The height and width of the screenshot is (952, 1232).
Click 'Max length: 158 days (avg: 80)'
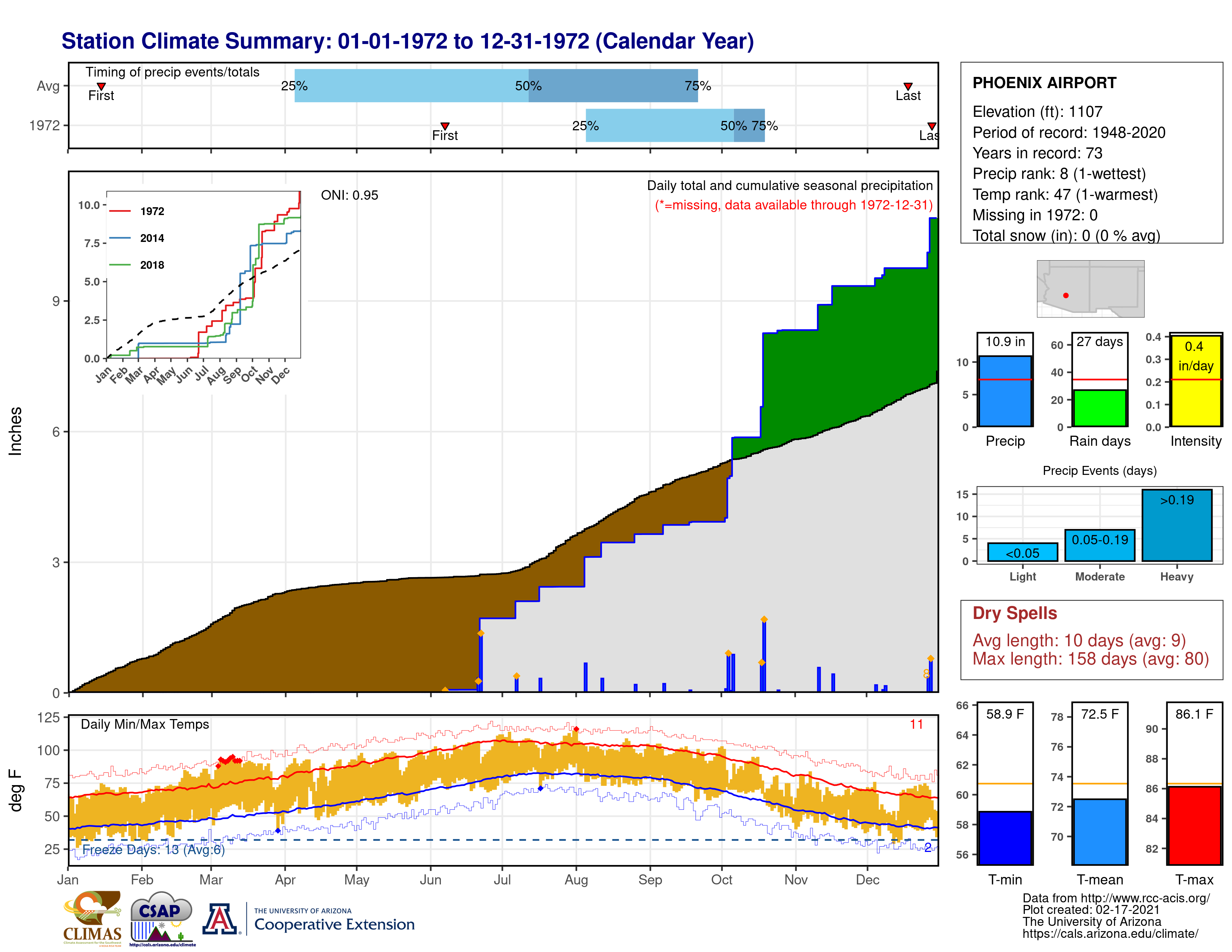(x=1091, y=659)
